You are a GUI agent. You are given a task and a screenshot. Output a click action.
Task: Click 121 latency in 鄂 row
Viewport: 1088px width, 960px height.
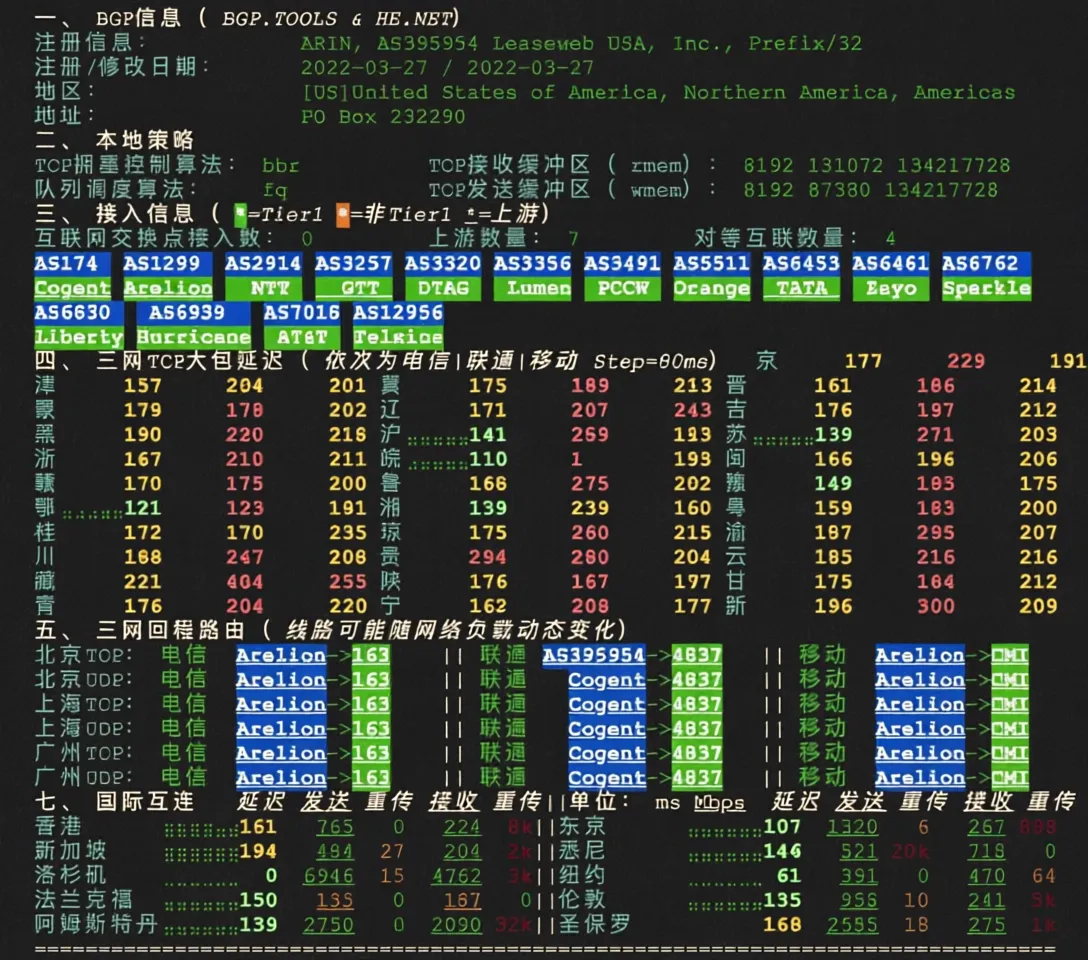click(x=142, y=508)
